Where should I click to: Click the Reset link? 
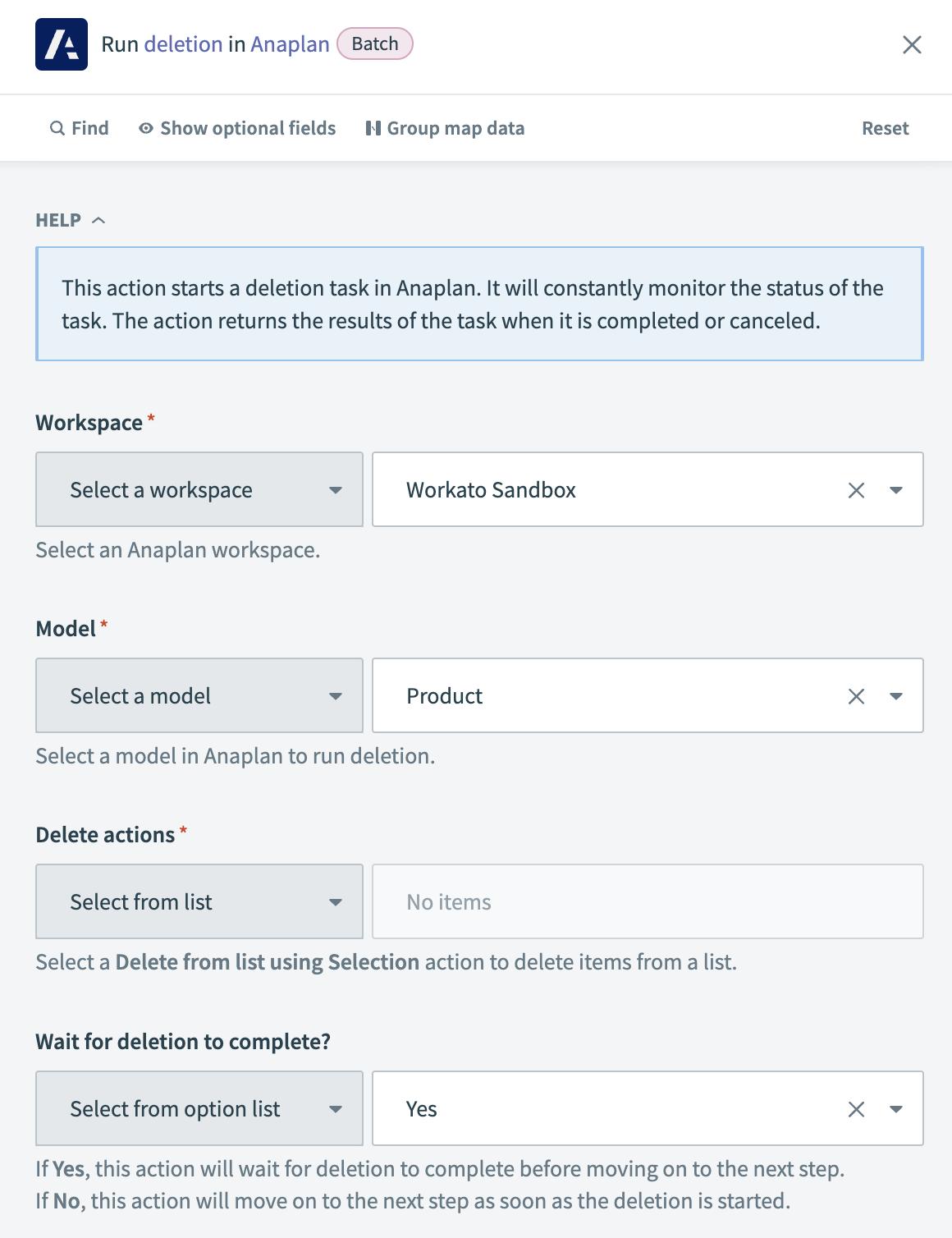[885, 128]
